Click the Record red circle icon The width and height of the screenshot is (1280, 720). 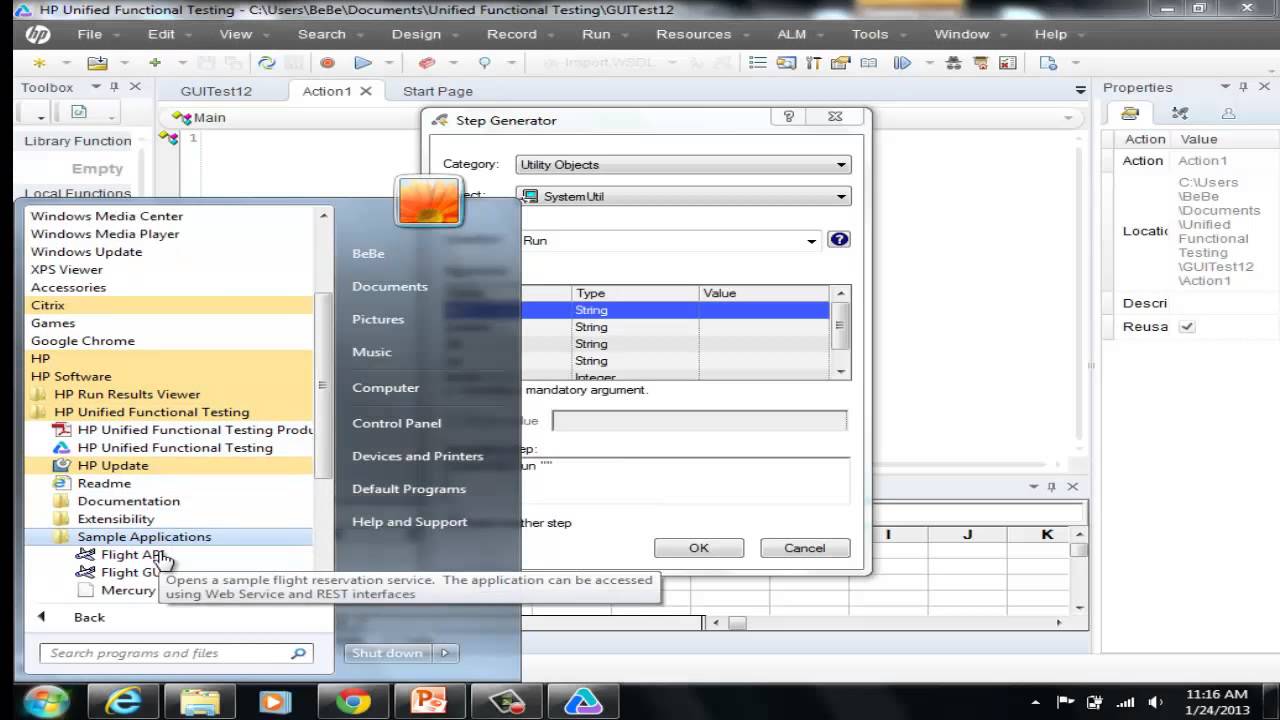point(327,62)
